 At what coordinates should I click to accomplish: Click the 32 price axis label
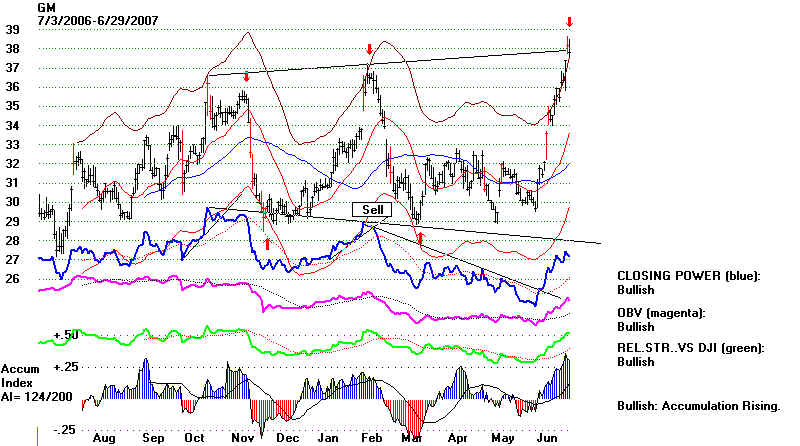click(12, 164)
